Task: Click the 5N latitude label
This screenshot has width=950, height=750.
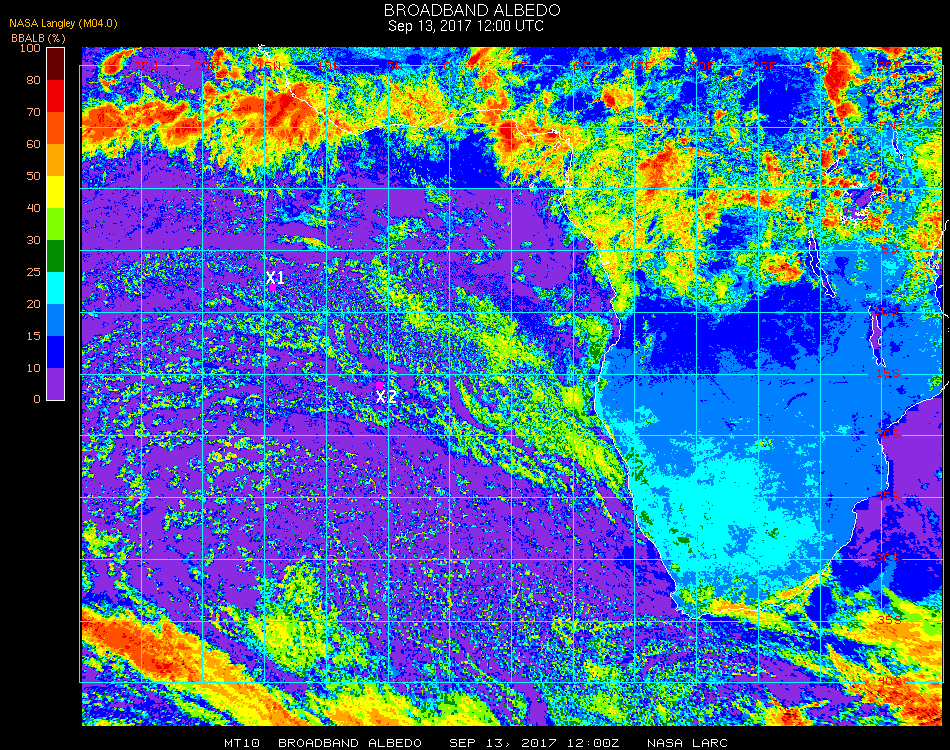Action: [x=890, y=126]
